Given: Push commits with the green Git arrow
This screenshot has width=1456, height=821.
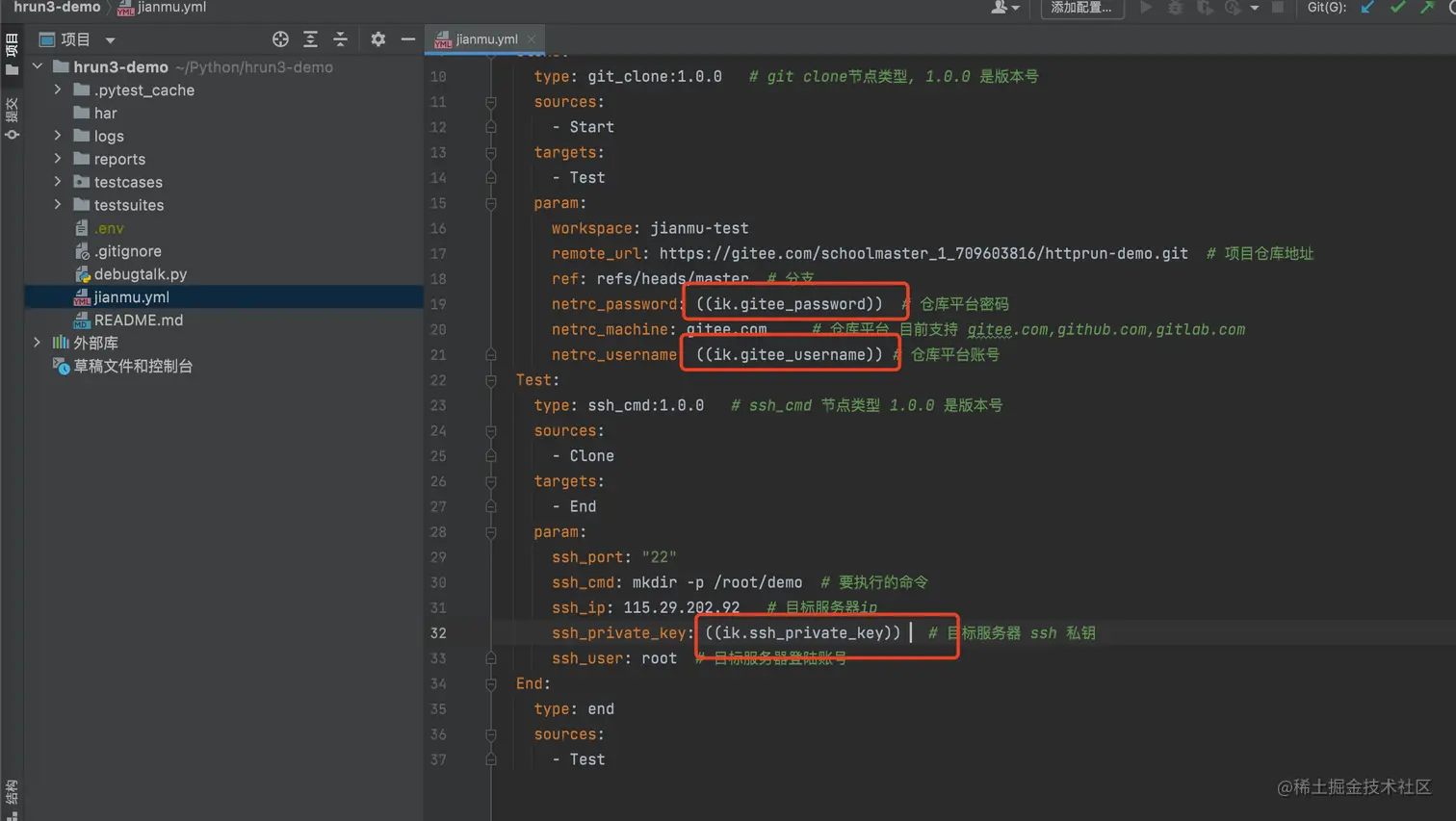Looking at the screenshot, I should coord(1427,8).
